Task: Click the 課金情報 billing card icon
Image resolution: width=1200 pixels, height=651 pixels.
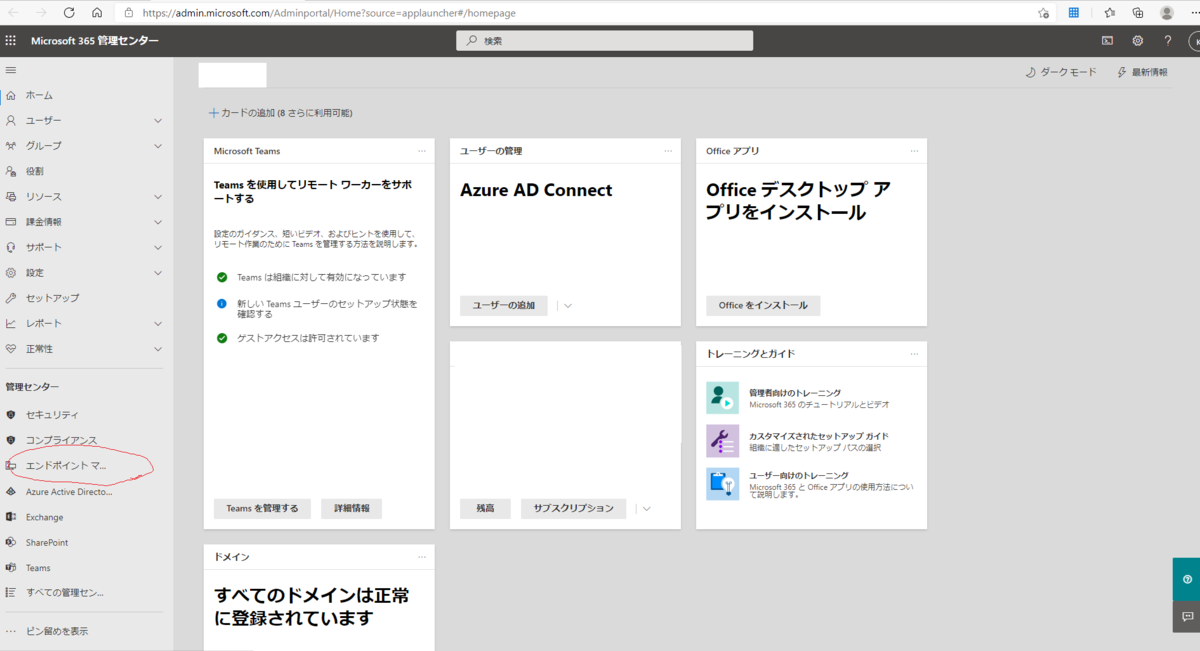Action: point(11,222)
